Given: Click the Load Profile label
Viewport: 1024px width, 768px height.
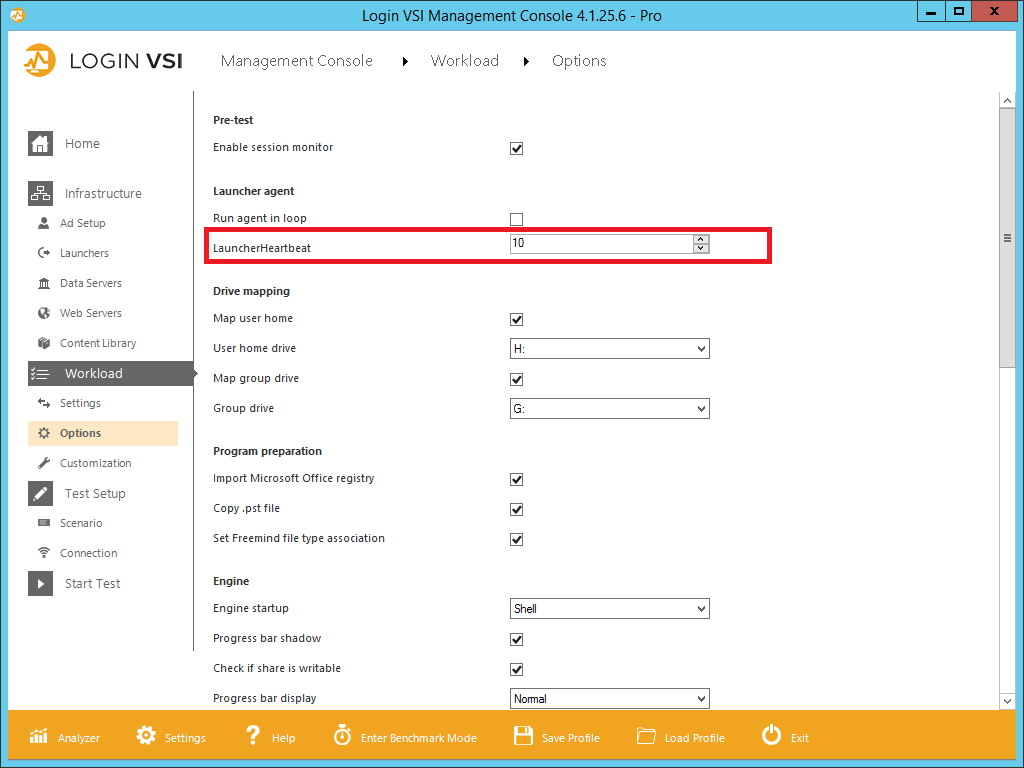Looking at the screenshot, I should [695, 738].
